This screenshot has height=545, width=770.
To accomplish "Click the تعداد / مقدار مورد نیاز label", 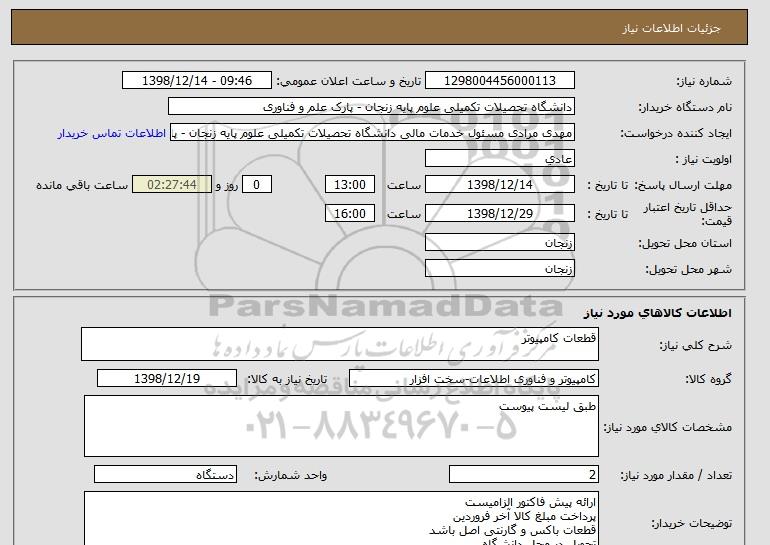I will pos(676,475).
